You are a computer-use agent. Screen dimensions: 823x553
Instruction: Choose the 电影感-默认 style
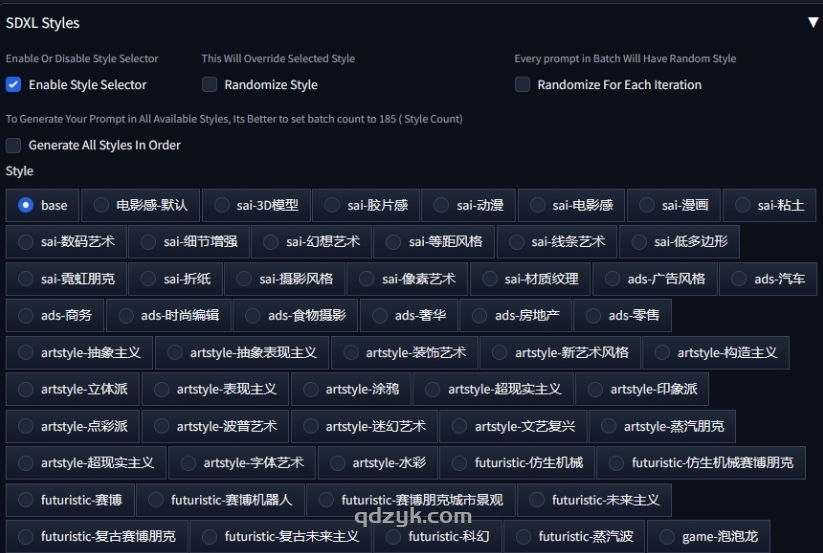point(101,205)
